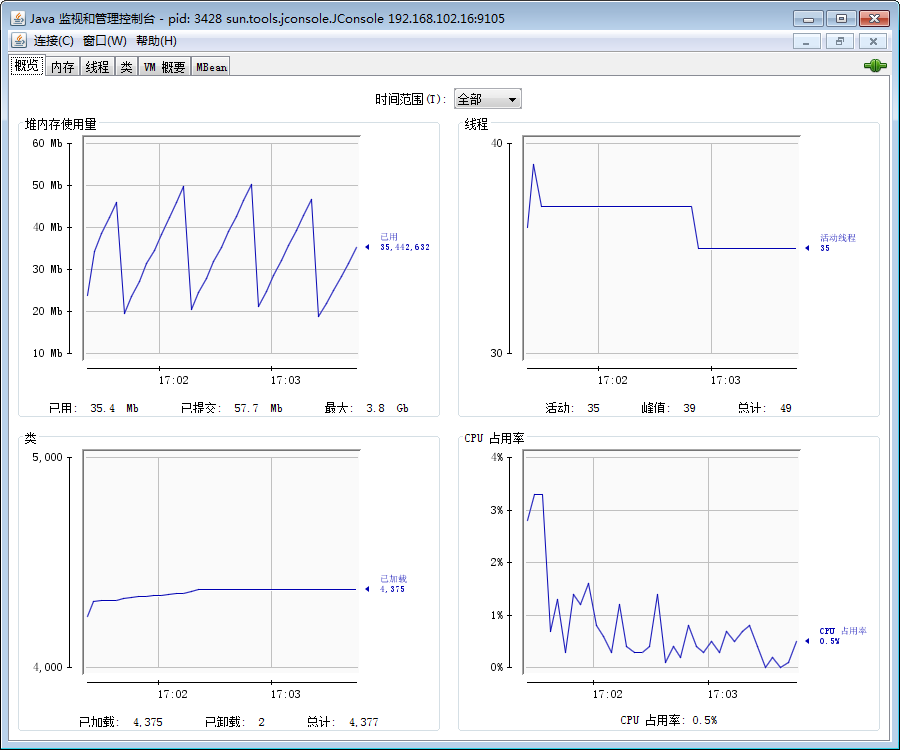Open the 连接(C) menu

[54, 41]
